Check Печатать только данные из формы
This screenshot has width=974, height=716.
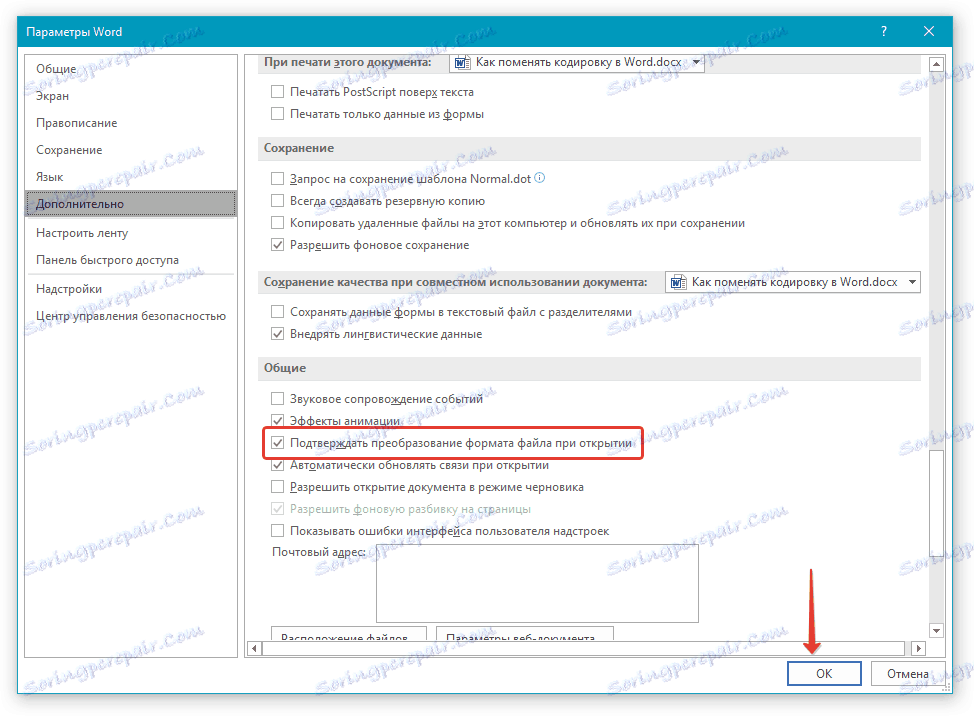278,114
